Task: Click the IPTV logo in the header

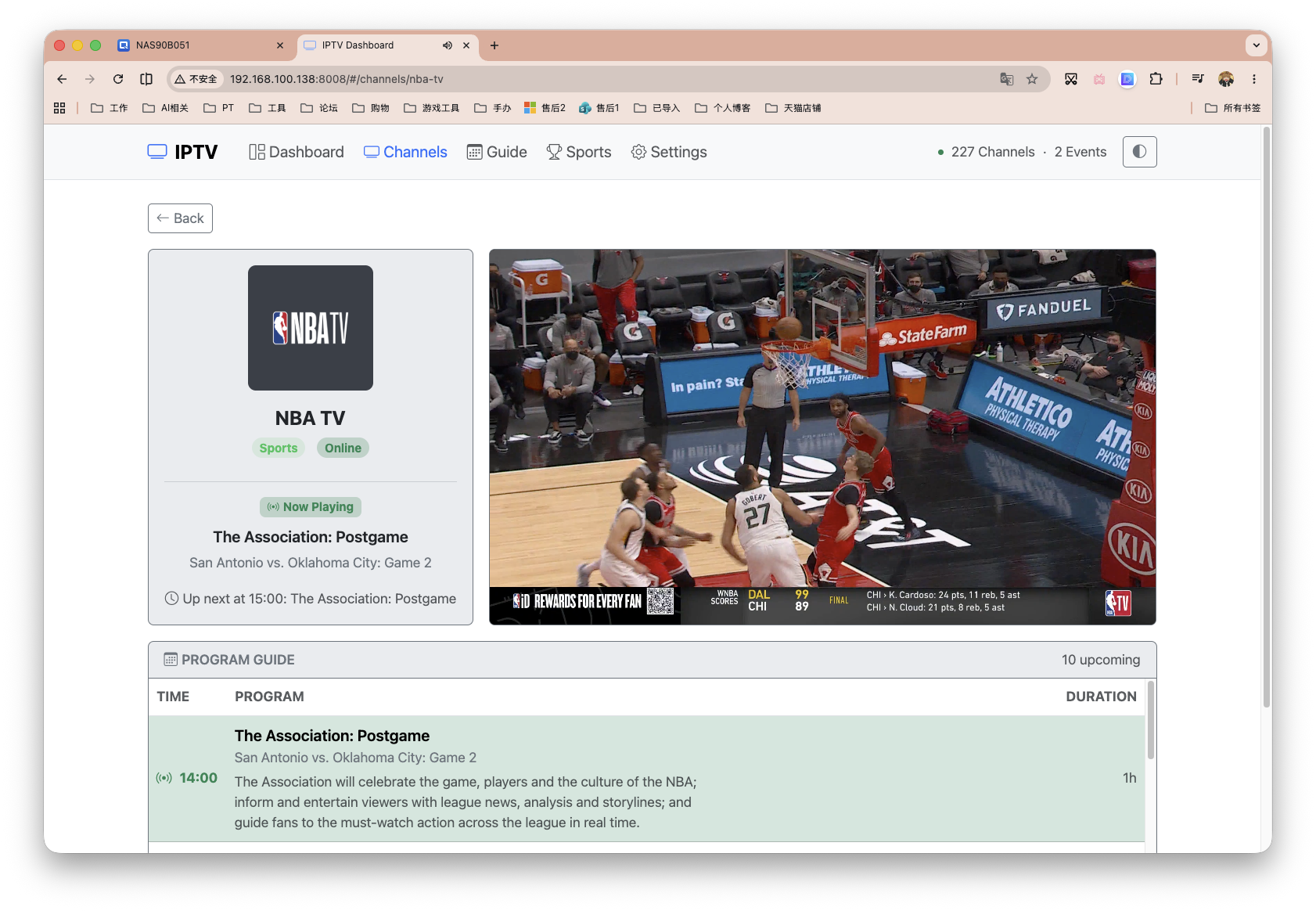Action: (182, 152)
